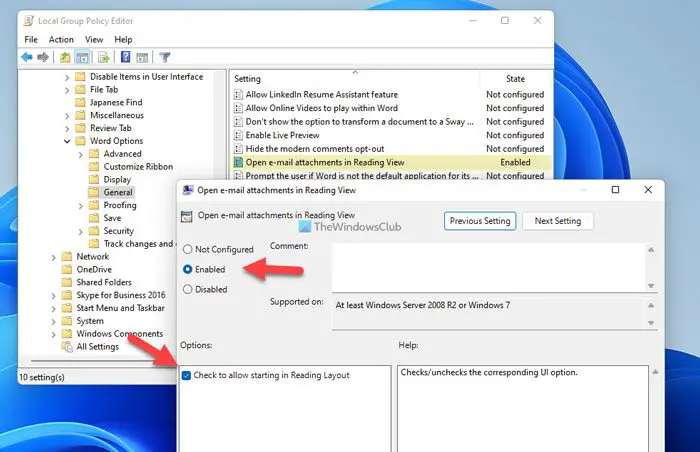Click the icon next to Hide the modern comments opt-out
Screen dimensions: 700x452
(x=238, y=149)
